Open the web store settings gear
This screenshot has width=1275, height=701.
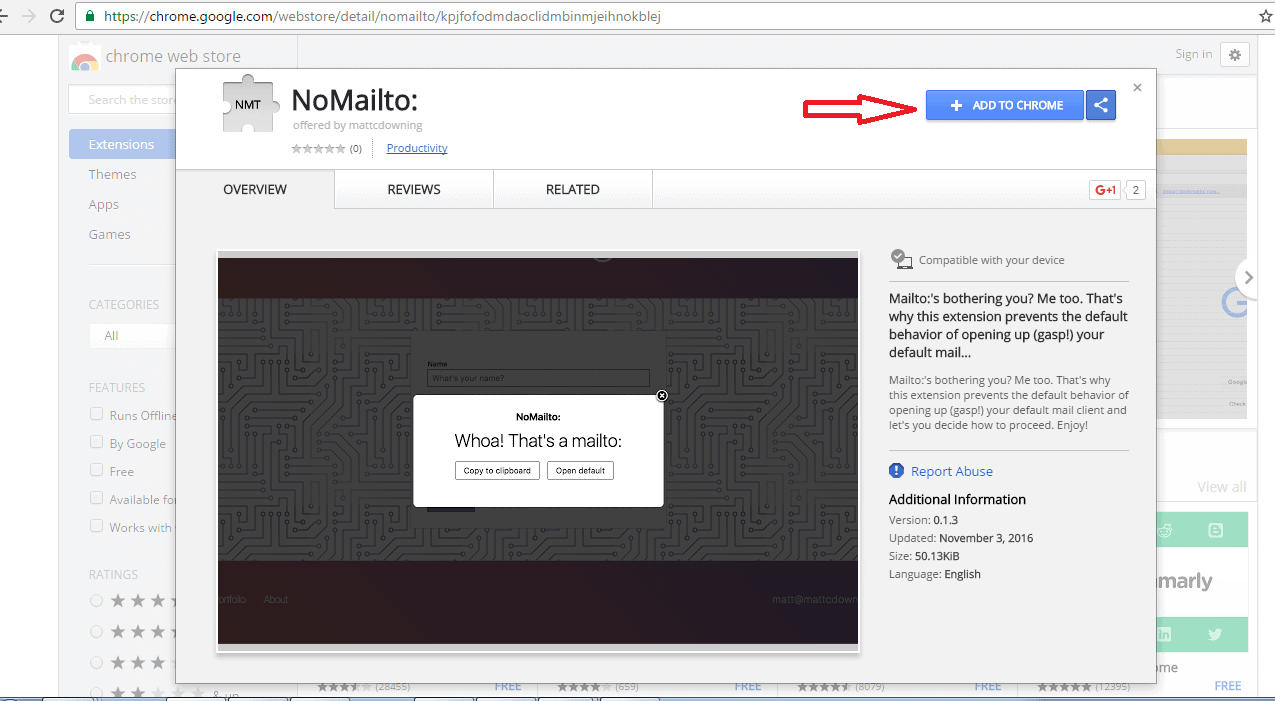1235,55
